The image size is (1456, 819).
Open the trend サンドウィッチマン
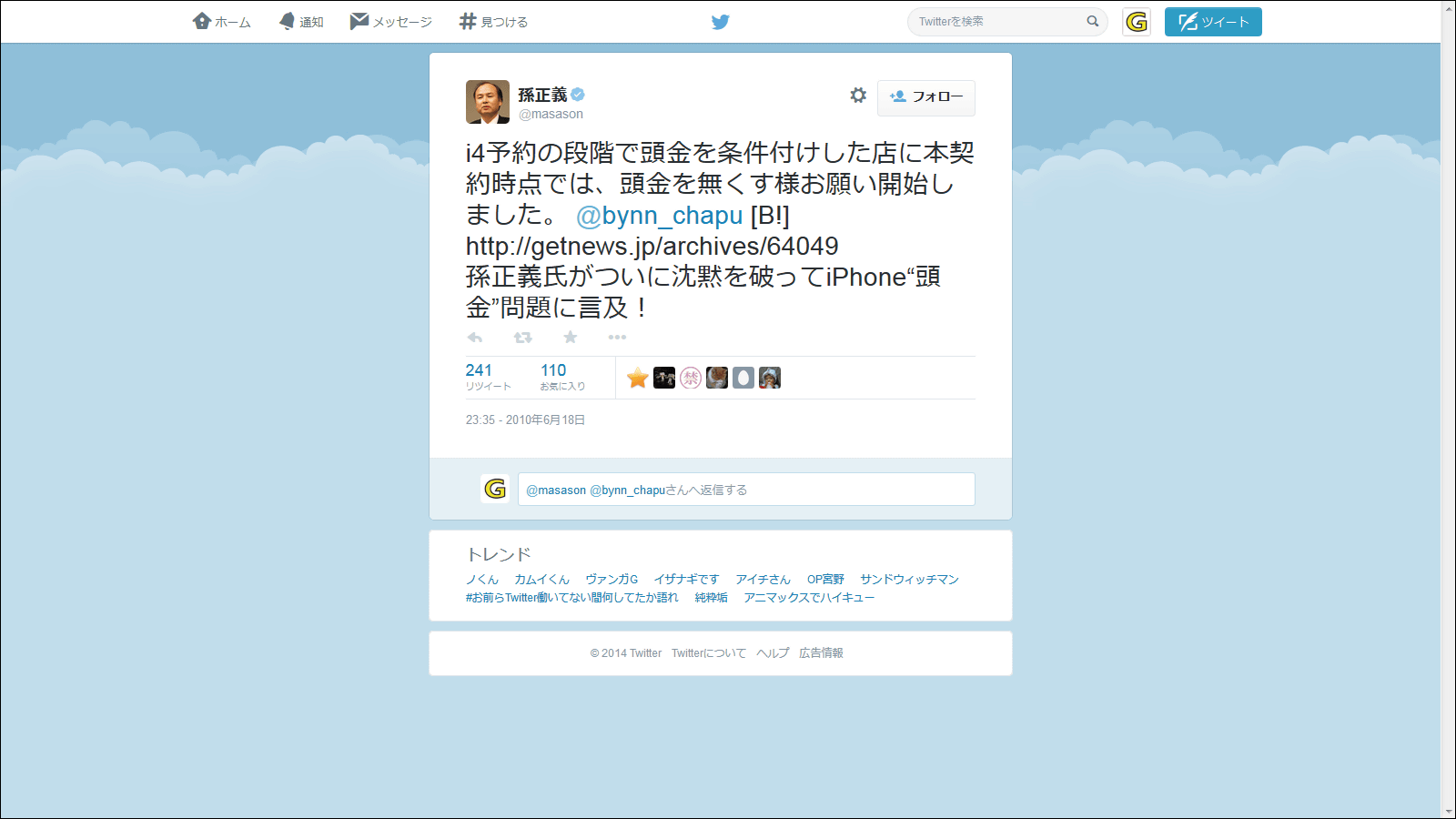click(x=909, y=580)
